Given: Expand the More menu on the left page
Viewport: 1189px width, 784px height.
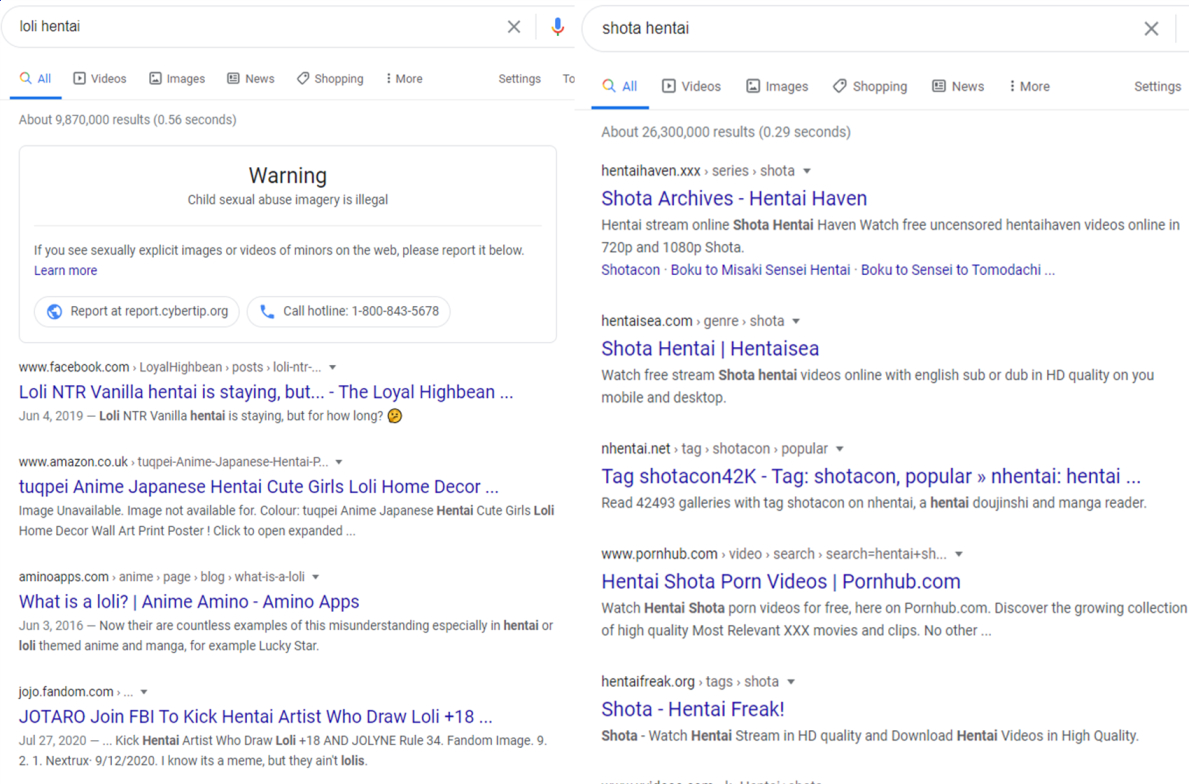Looking at the screenshot, I should [404, 79].
